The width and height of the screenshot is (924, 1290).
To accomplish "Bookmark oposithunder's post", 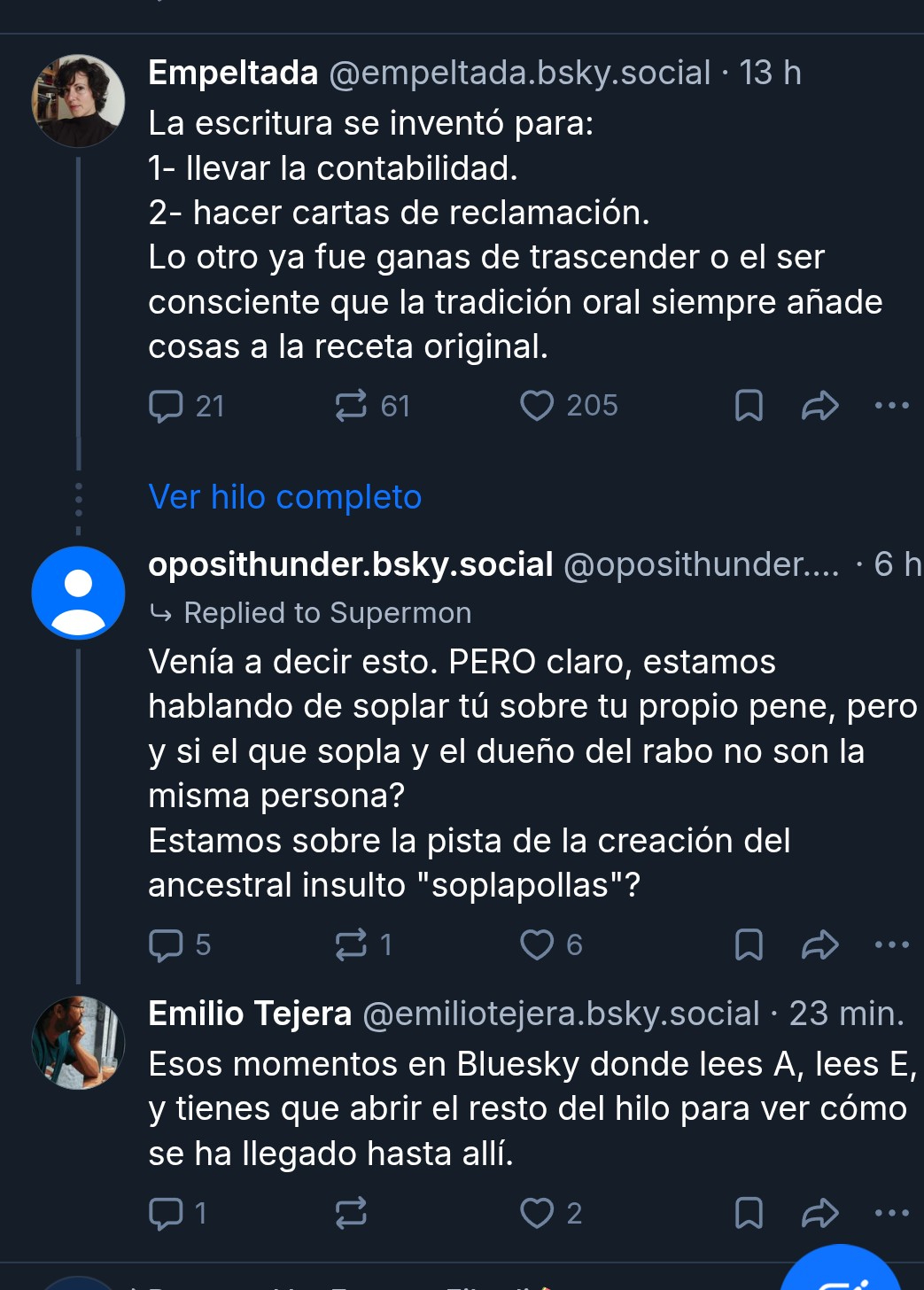I will click(x=749, y=944).
